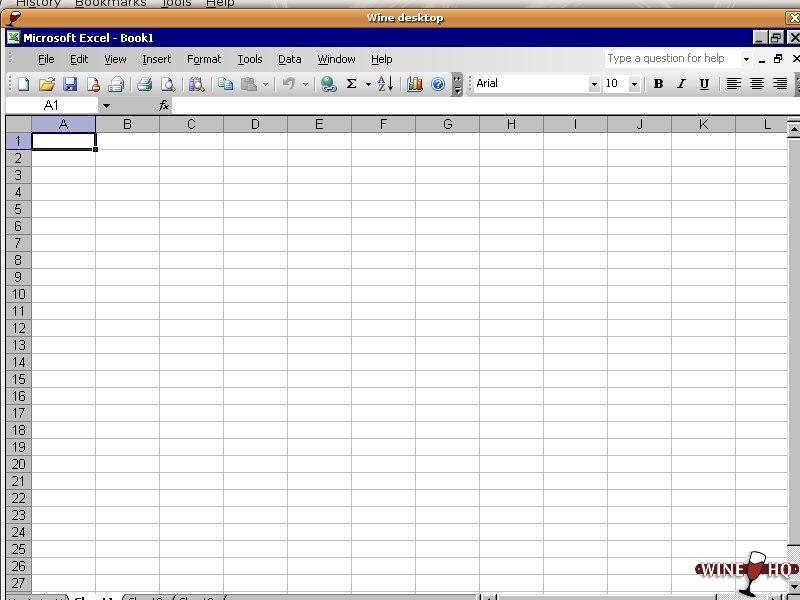Open the AutoSum functions dropdown
The width and height of the screenshot is (800, 600).
coord(368,84)
